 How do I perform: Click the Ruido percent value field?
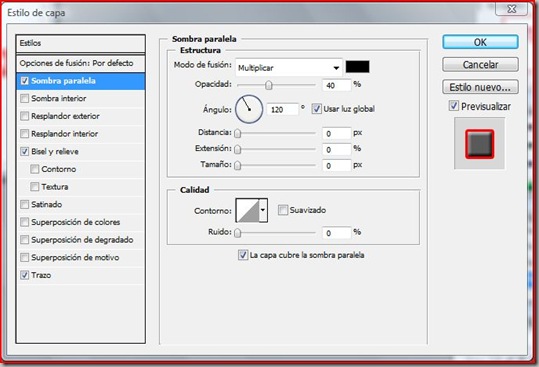click(337, 233)
